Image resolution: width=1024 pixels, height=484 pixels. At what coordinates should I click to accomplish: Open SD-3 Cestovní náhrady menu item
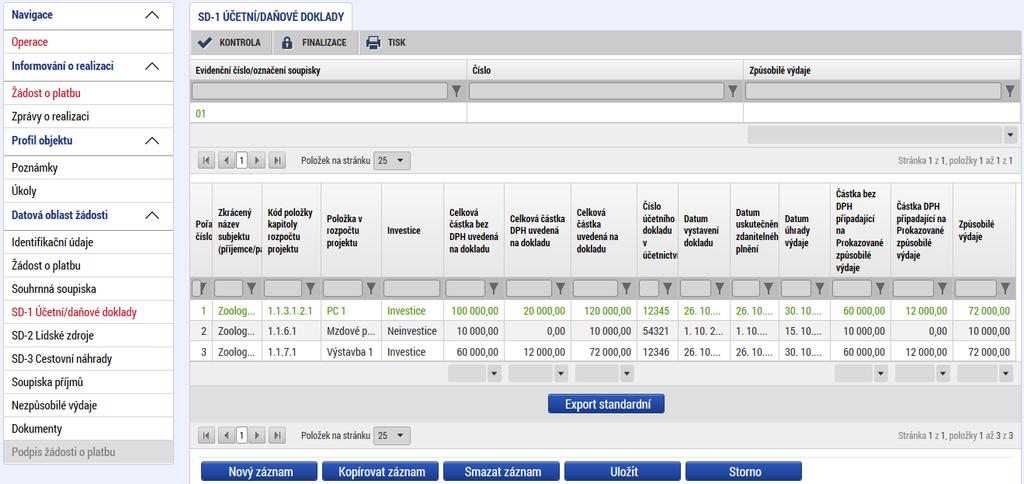point(61,359)
